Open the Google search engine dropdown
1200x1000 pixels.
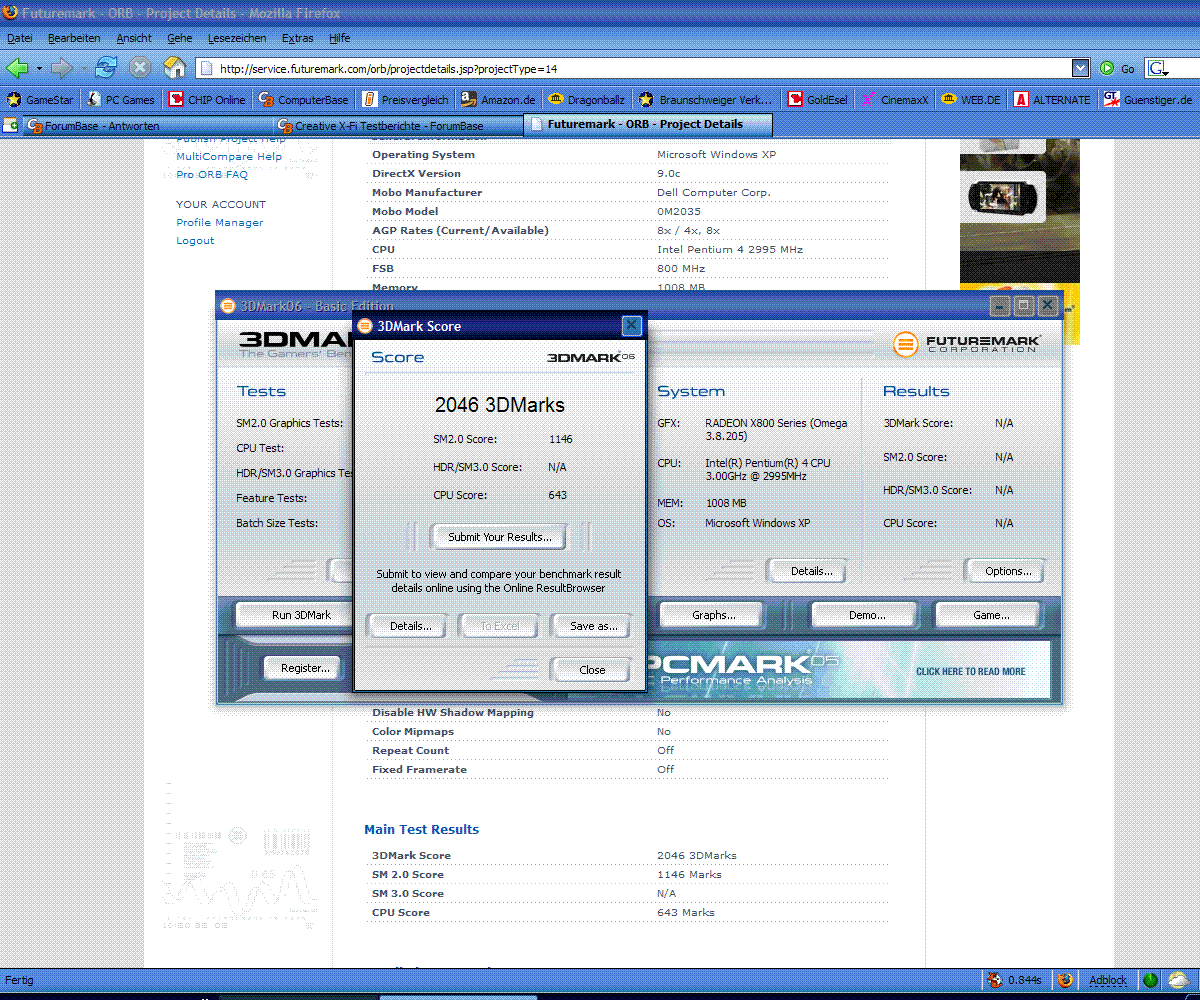click(x=1157, y=68)
